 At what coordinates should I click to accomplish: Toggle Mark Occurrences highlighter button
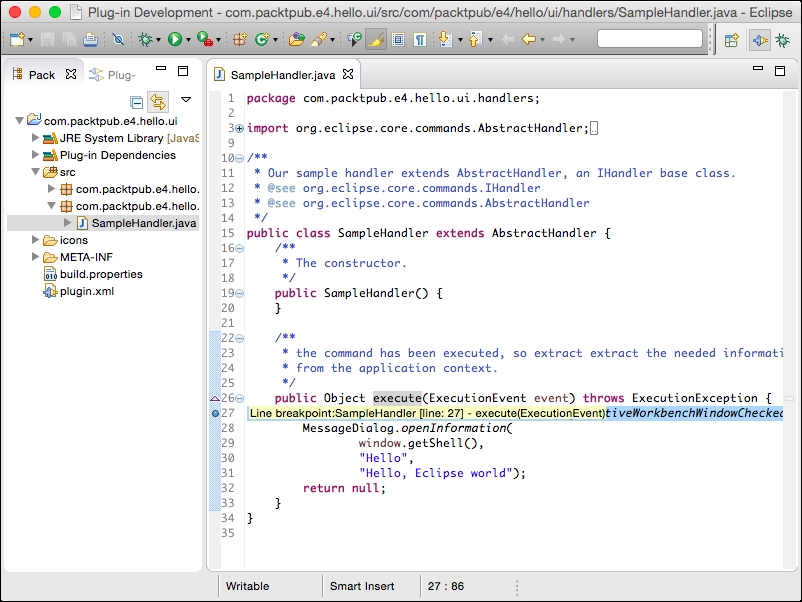pyautogui.click(x=376, y=40)
